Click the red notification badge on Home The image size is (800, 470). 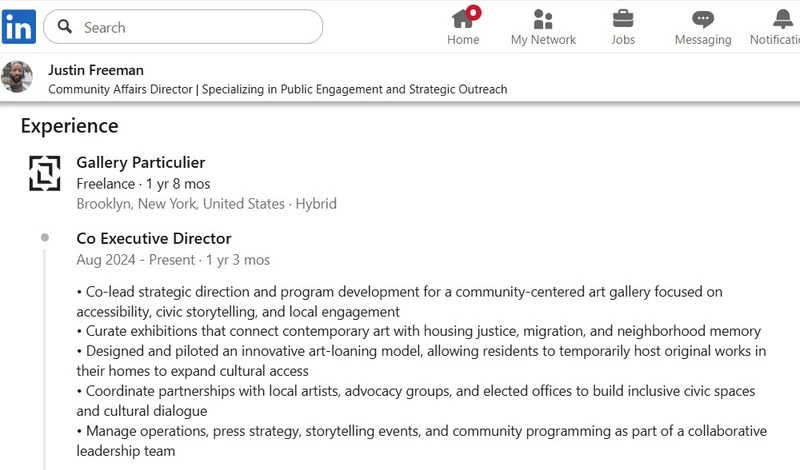click(x=473, y=12)
